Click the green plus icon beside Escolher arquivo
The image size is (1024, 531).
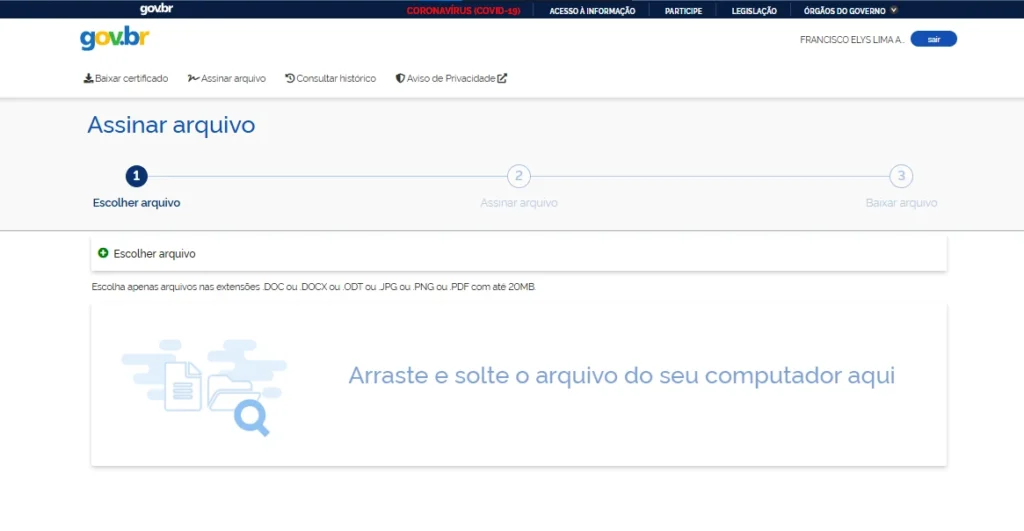click(103, 253)
